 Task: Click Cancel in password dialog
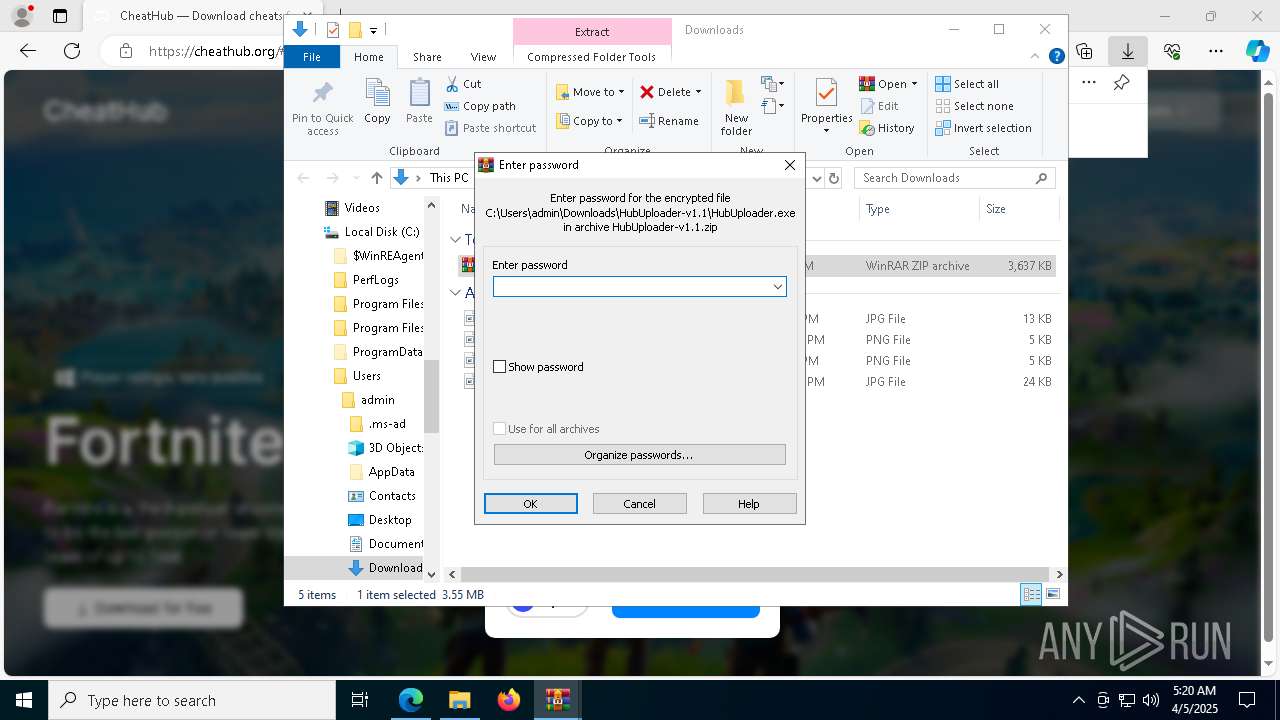point(640,504)
